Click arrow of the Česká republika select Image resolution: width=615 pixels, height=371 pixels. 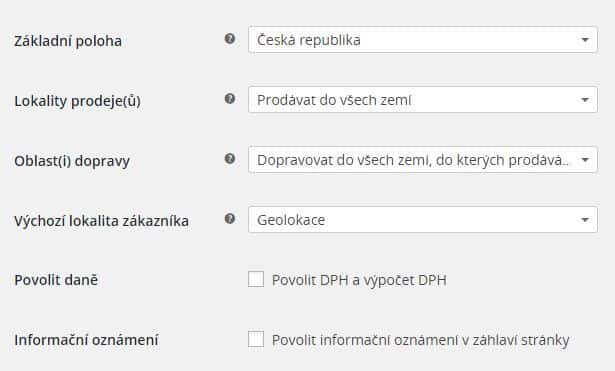click(585, 40)
